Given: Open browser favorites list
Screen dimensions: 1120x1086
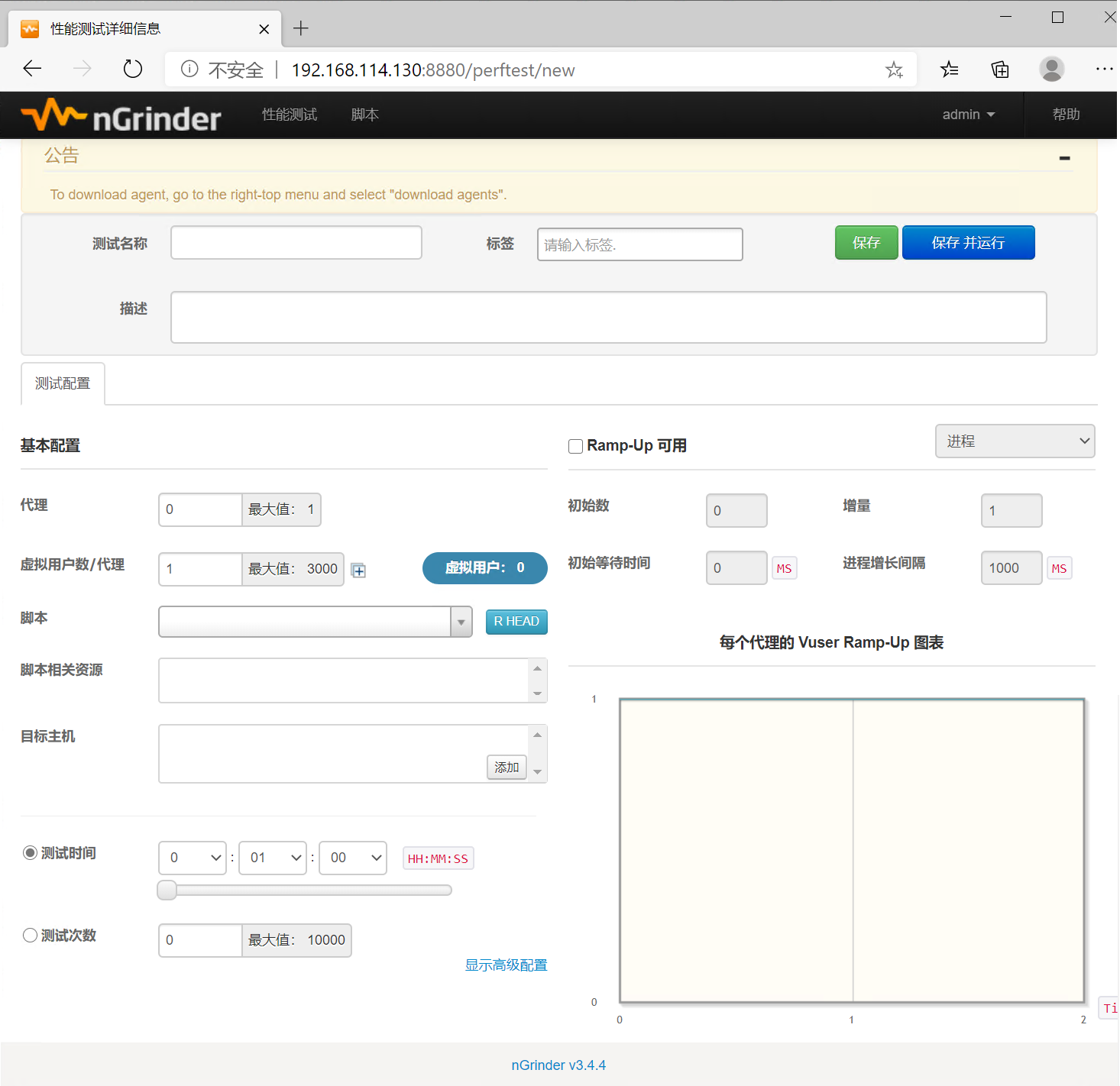Looking at the screenshot, I should (949, 69).
